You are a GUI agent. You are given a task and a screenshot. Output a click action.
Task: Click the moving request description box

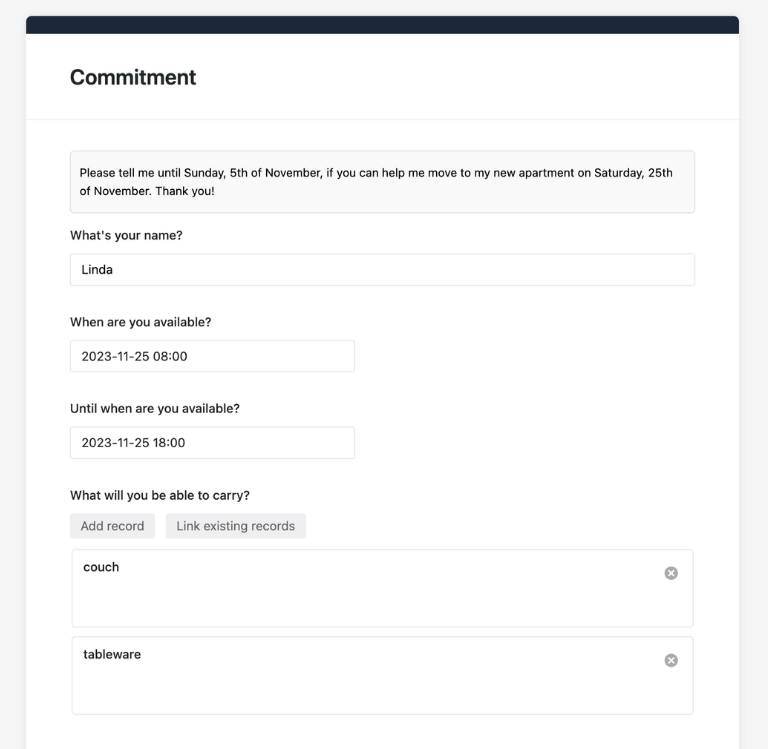382,182
